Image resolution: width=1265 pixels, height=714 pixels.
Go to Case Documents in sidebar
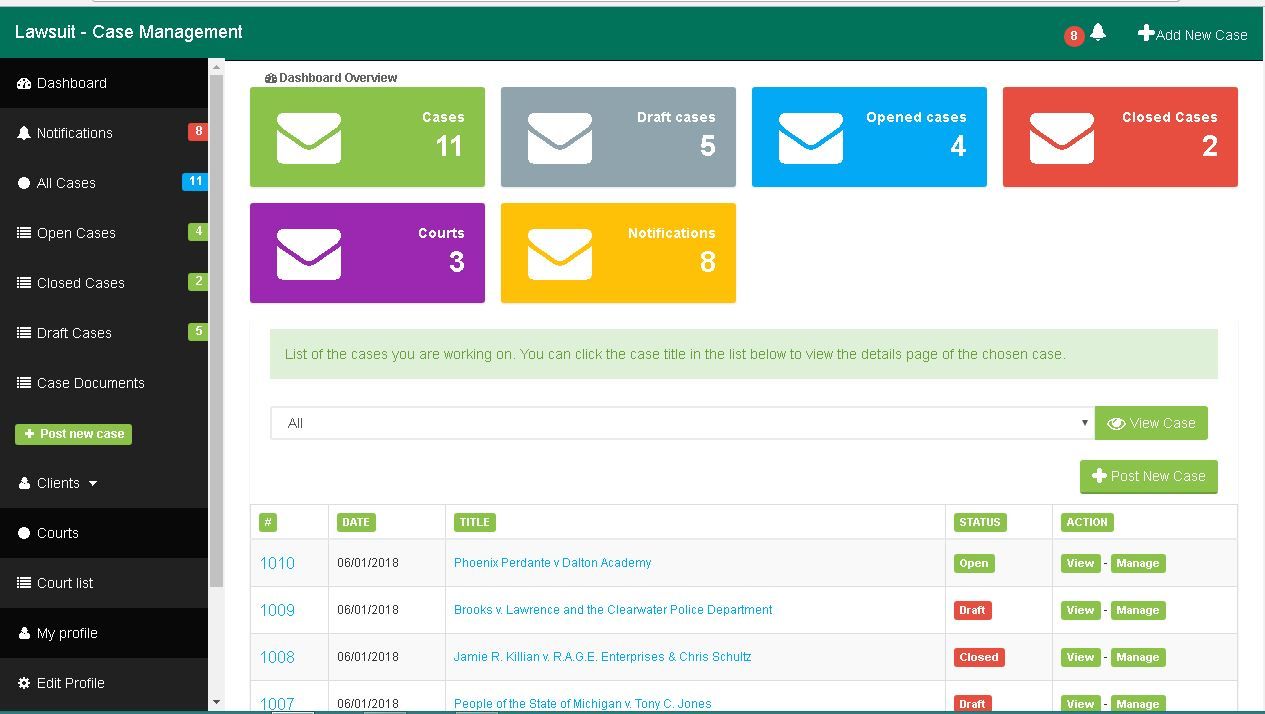(90, 383)
